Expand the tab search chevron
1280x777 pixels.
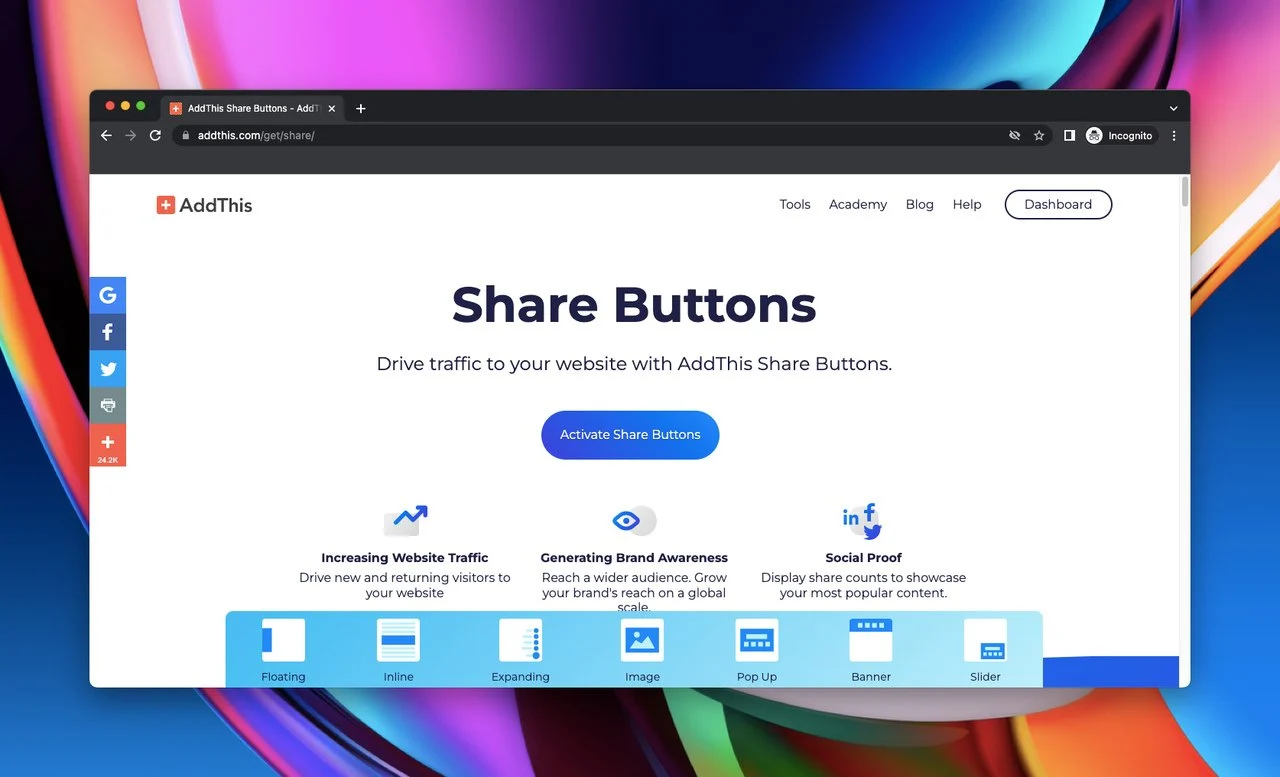pos(1174,108)
